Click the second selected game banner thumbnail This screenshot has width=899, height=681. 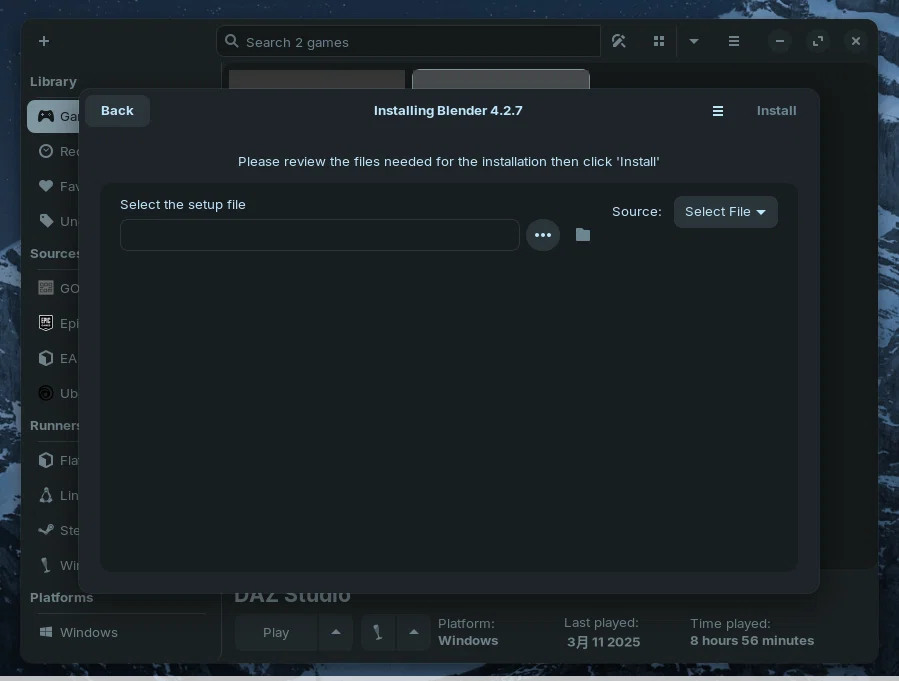pos(501,79)
